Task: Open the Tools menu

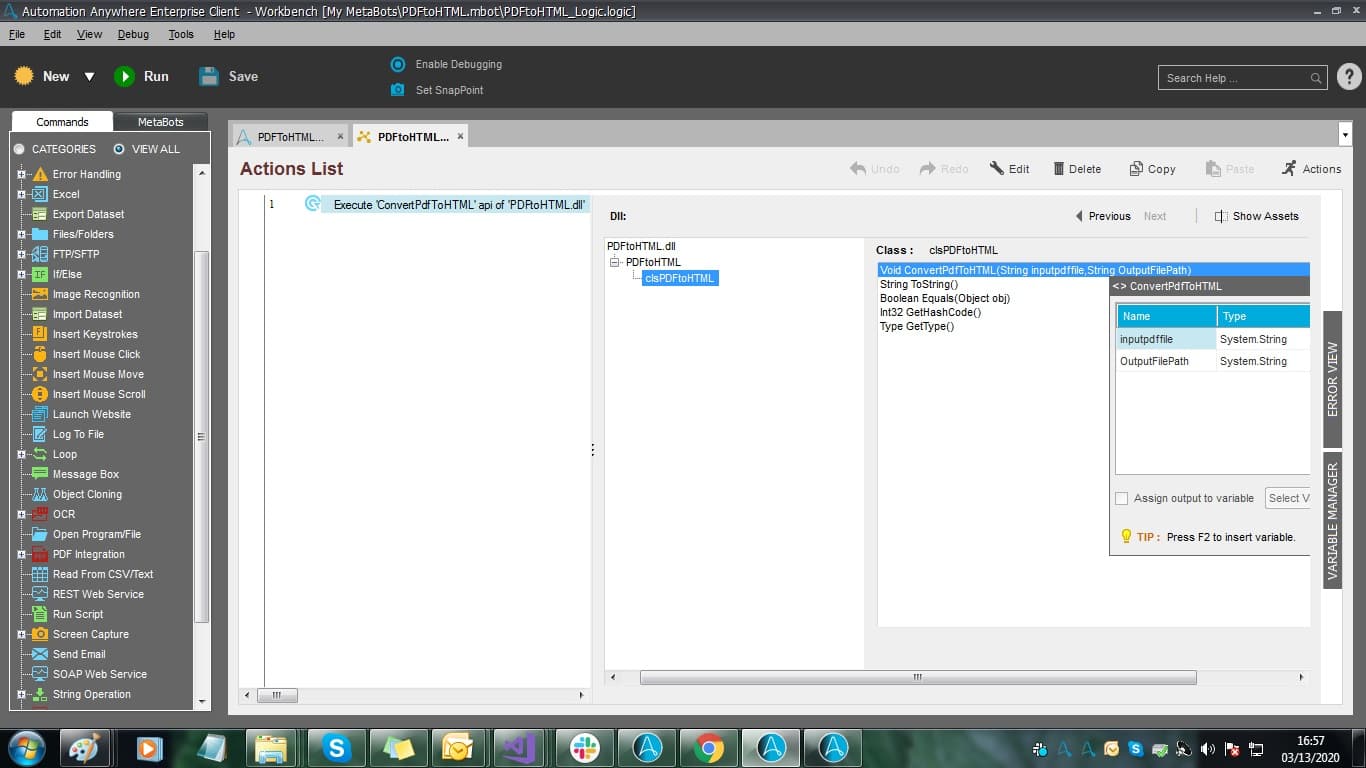Action: pos(181,34)
